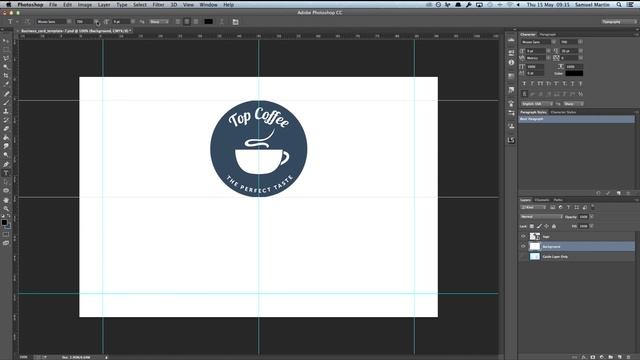The width and height of the screenshot is (640, 360).
Task: Select the Move tool
Action: click(6, 41)
